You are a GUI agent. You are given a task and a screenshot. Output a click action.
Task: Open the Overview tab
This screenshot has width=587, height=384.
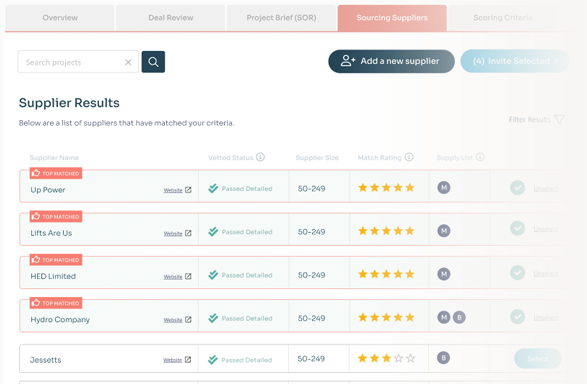click(x=60, y=18)
